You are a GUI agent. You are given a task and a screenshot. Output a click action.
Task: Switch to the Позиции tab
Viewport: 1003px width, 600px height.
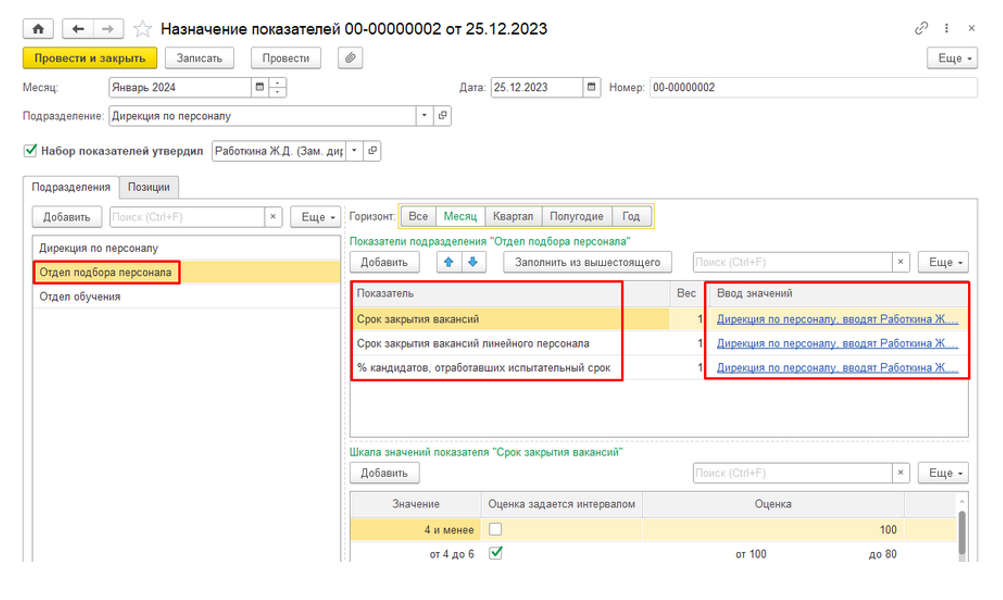pos(149,187)
